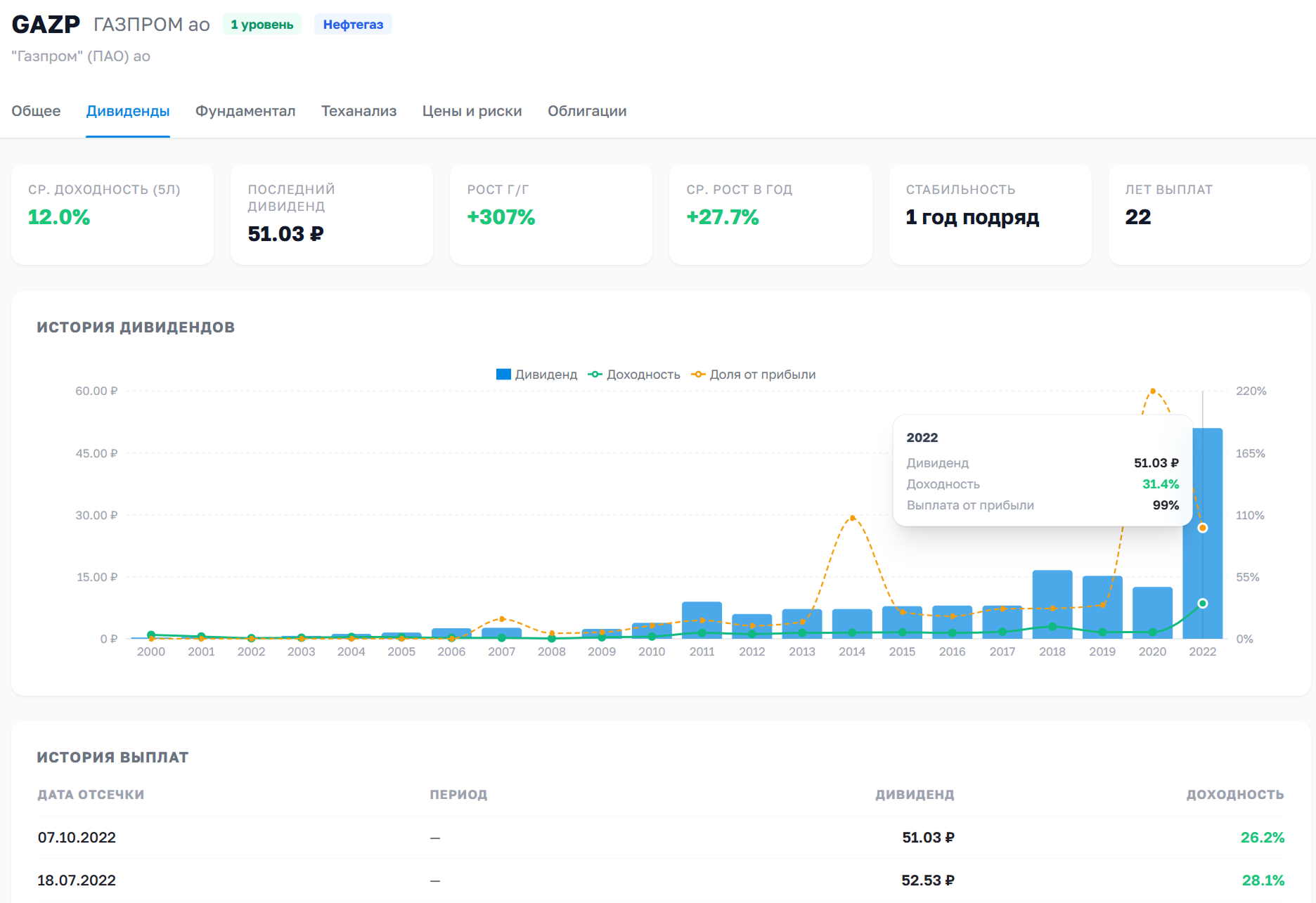Click the stability value '1 год подряд'
1316x903 pixels.
pyautogui.click(x=972, y=217)
